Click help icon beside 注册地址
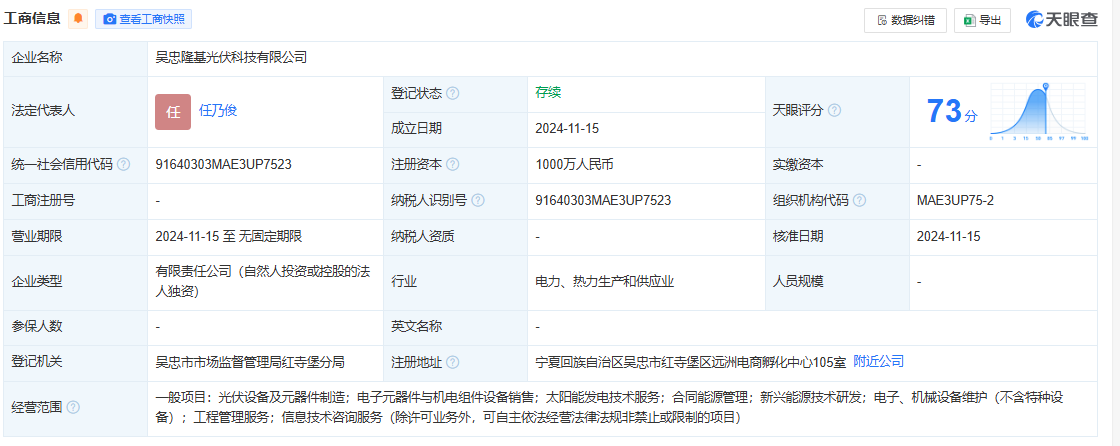This screenshot has width=1120, height=446. coord(453,362)
